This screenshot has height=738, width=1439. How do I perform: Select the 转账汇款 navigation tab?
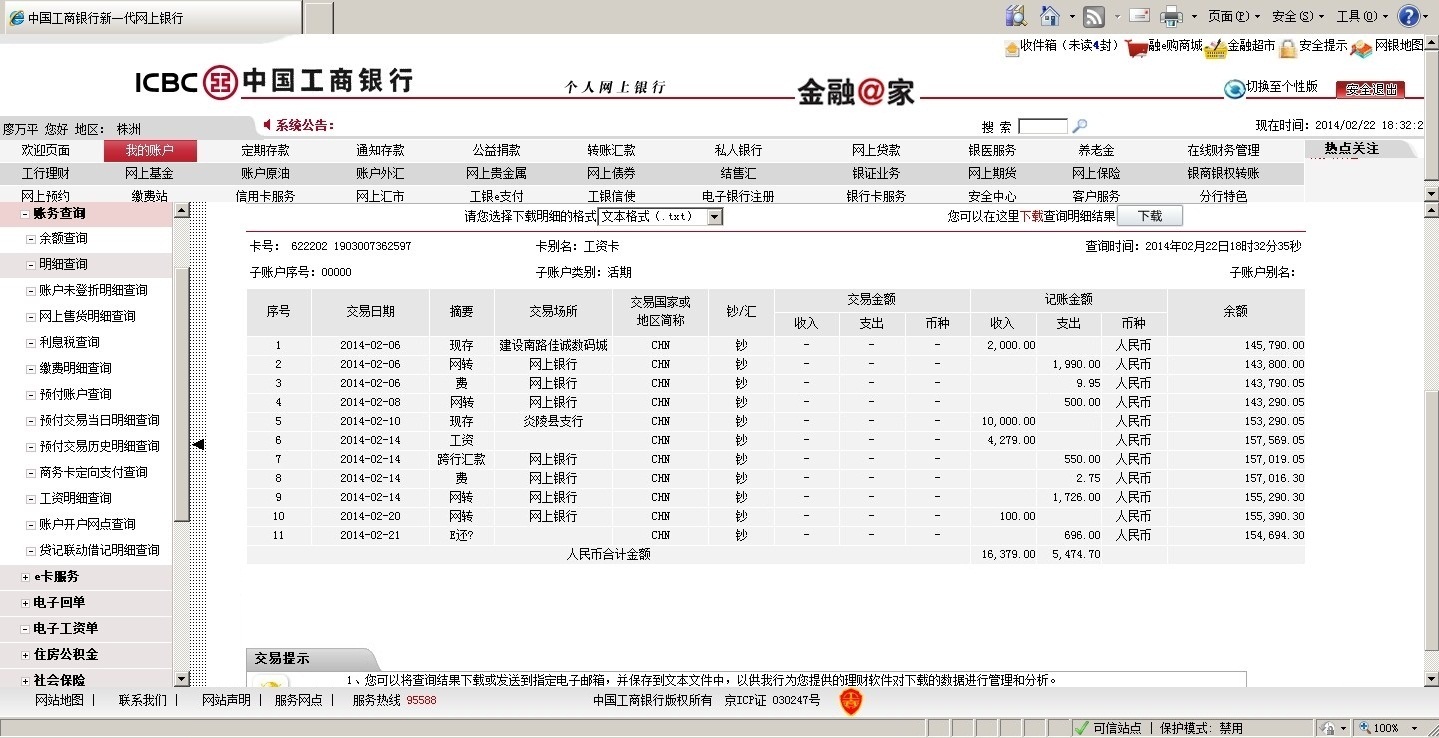(611, 151)
